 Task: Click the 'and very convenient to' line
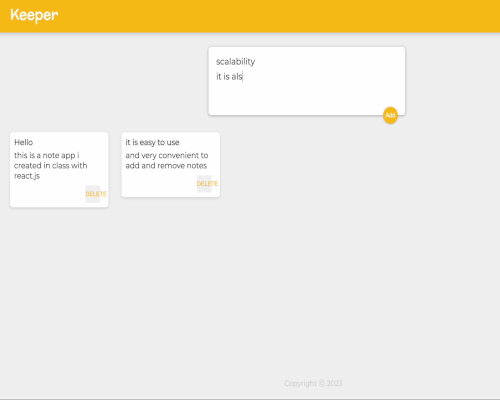[167, 155]
